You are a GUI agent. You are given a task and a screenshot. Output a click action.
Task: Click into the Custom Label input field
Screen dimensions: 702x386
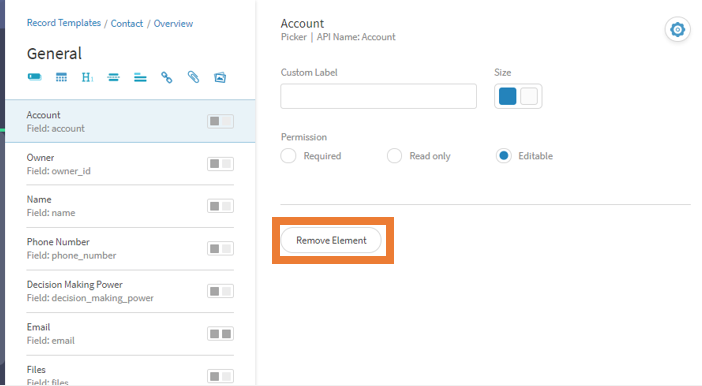(x=378, y=96)
